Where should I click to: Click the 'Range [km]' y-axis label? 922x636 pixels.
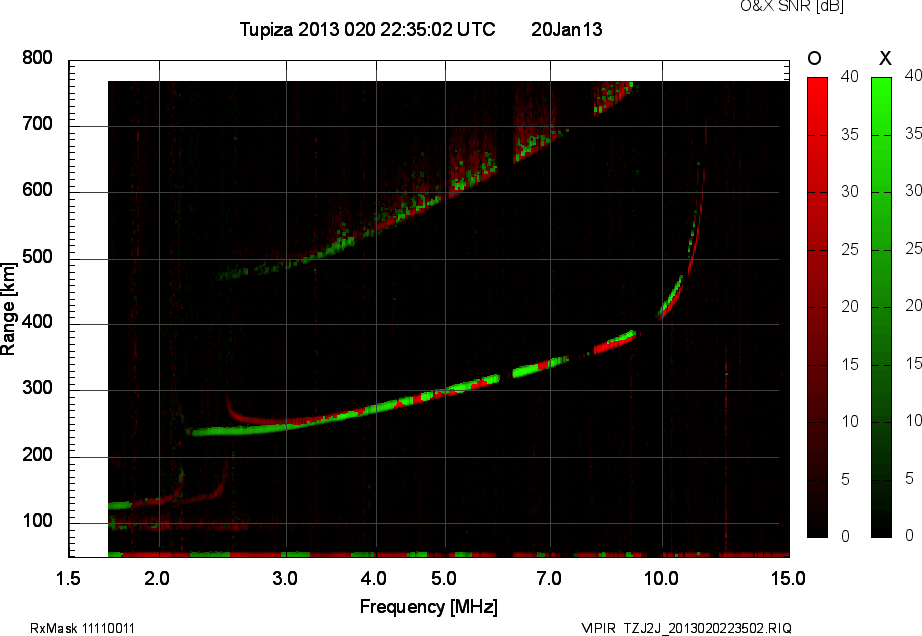point(8,309)
